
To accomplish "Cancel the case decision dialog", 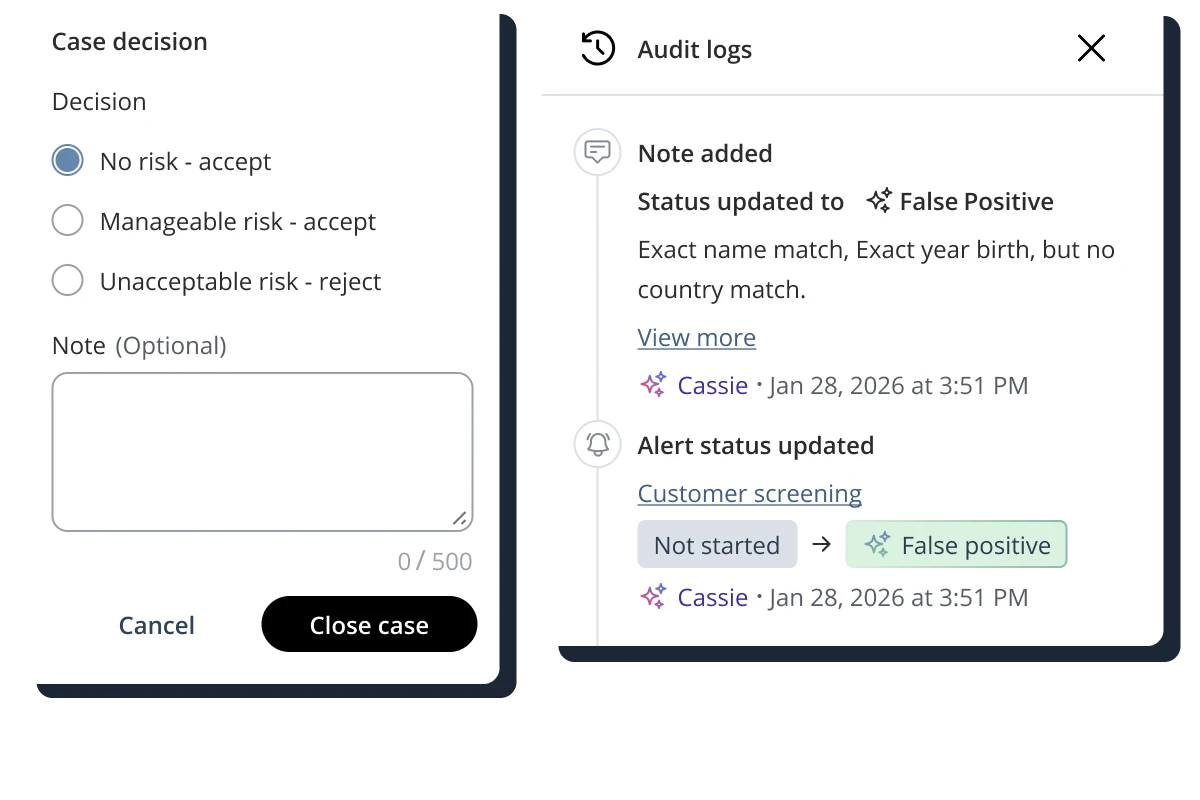I will pos(157,625).
